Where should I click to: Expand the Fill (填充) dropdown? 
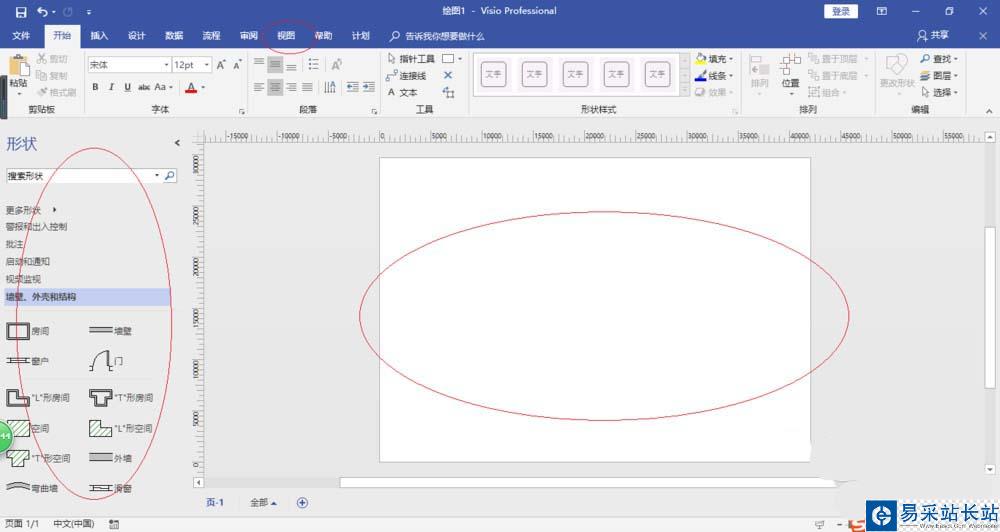point(731,59)
